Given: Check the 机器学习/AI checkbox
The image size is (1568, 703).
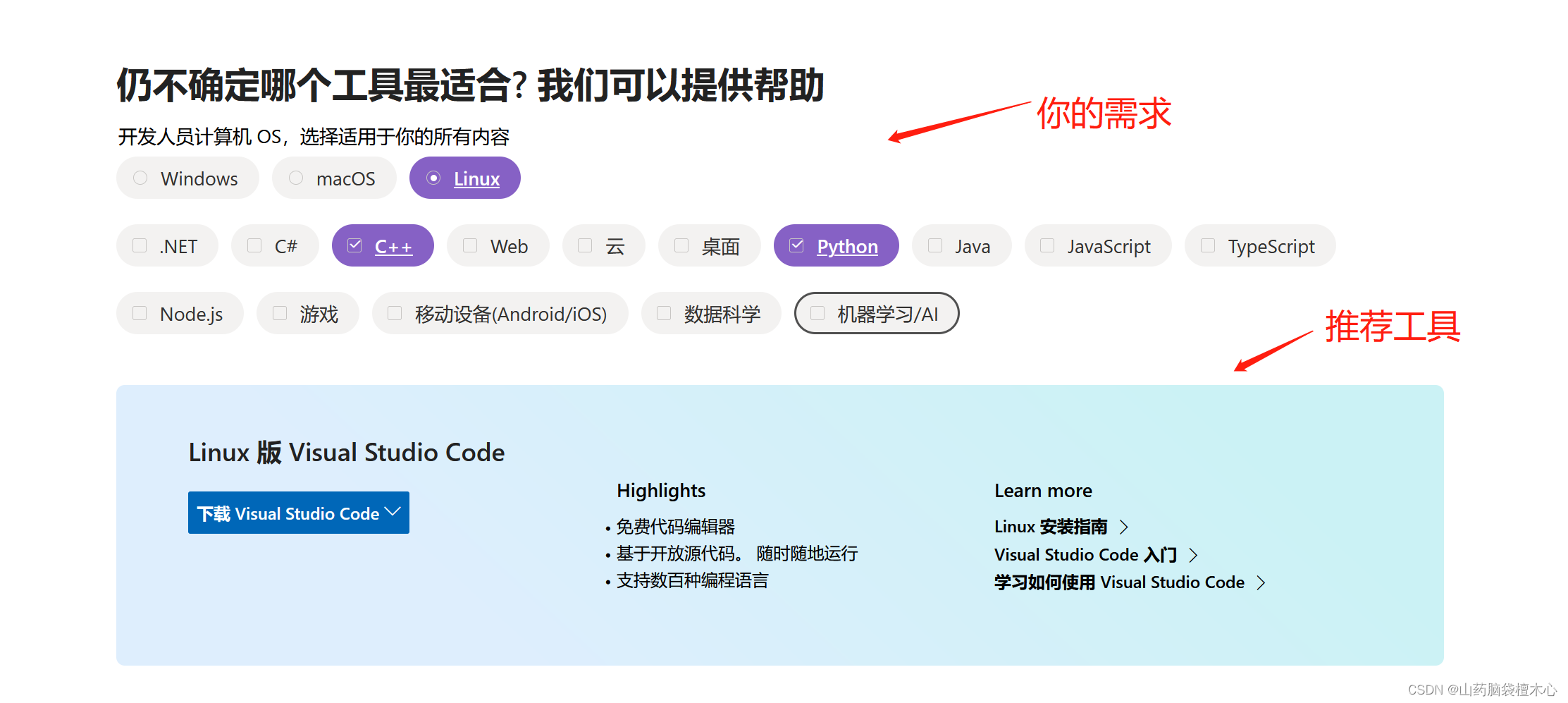Looking at the screenshot, I should click(x=877, y=314).
